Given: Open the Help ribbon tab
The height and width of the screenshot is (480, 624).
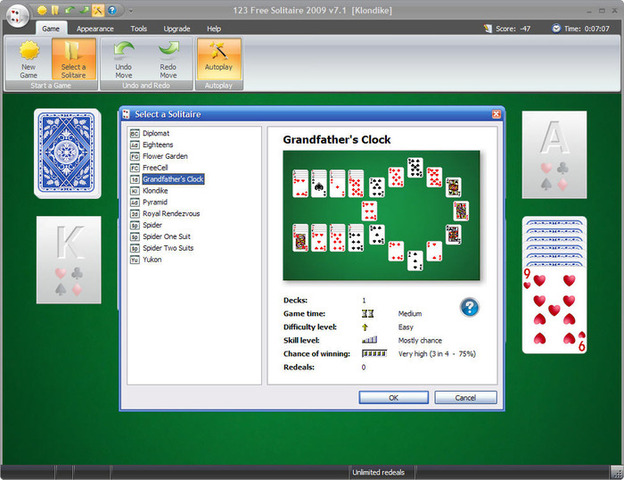Looking at the screenshot, I should (214, 29).
